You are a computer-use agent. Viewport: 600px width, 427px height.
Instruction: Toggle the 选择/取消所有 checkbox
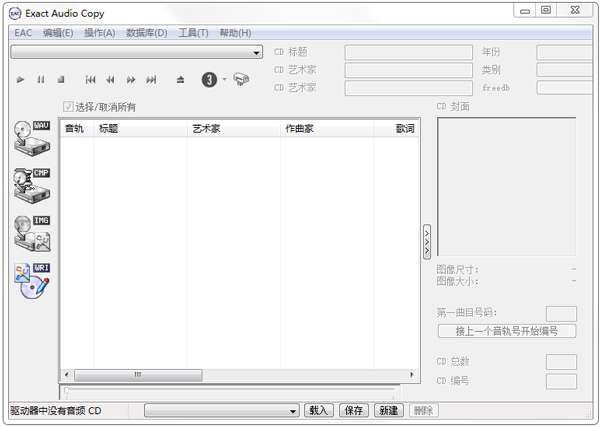point(68,107)
